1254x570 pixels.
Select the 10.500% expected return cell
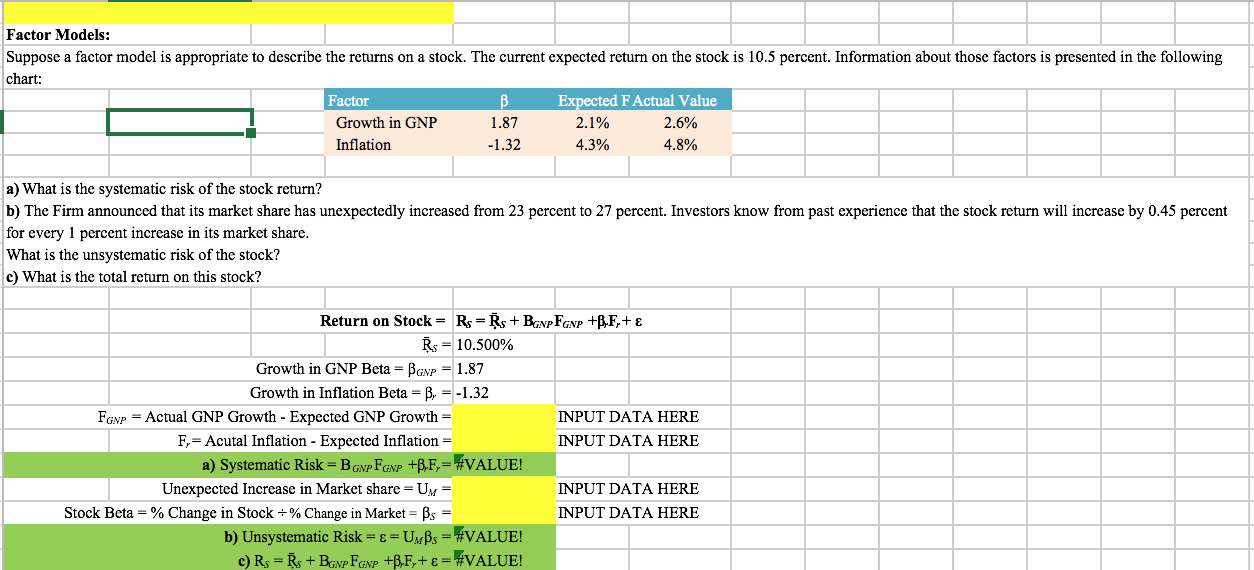pyautogui.click(x=505, y=345)
